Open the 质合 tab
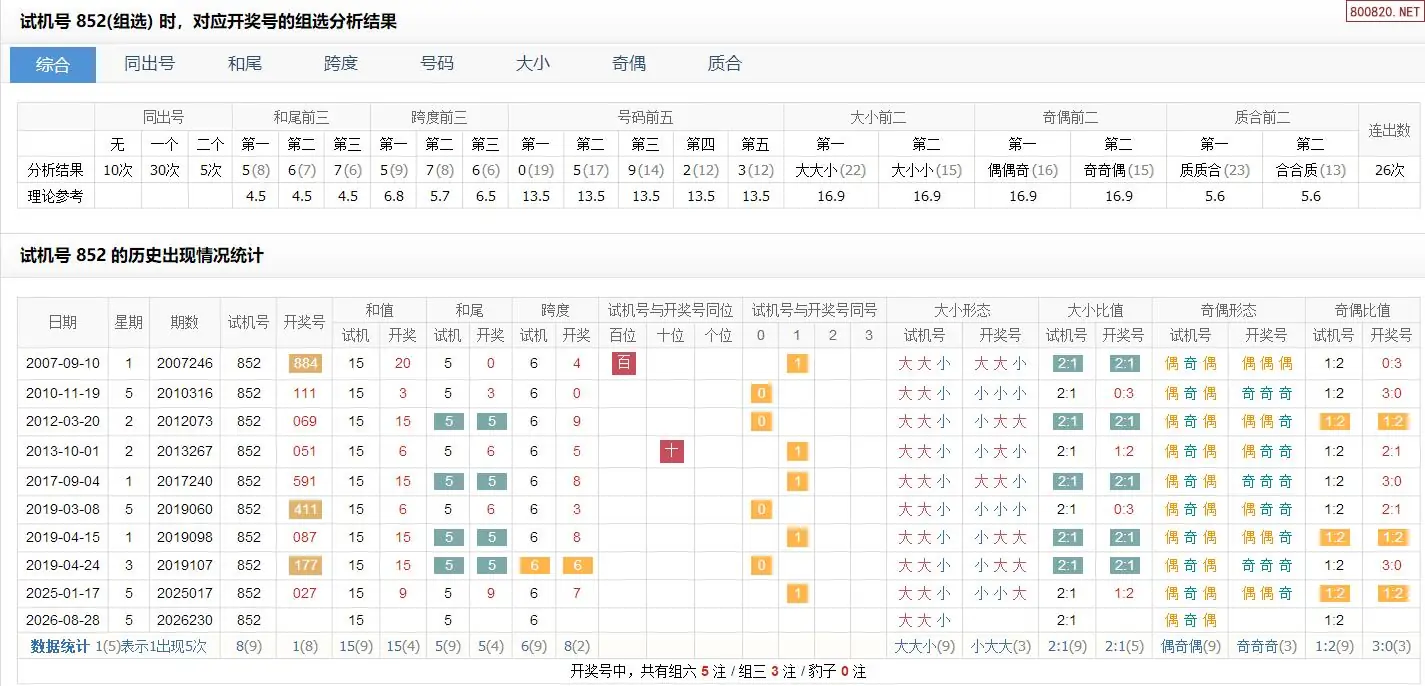The height and width of the screenshot is (686, 1425). point(725,64)
